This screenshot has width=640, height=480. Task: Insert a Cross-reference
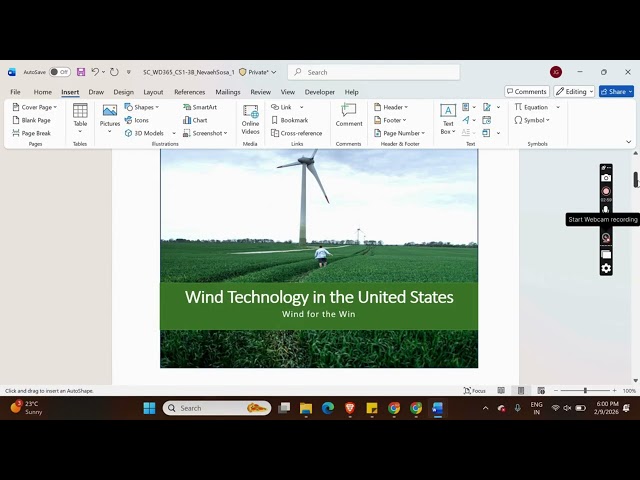(x=297, y=133)
